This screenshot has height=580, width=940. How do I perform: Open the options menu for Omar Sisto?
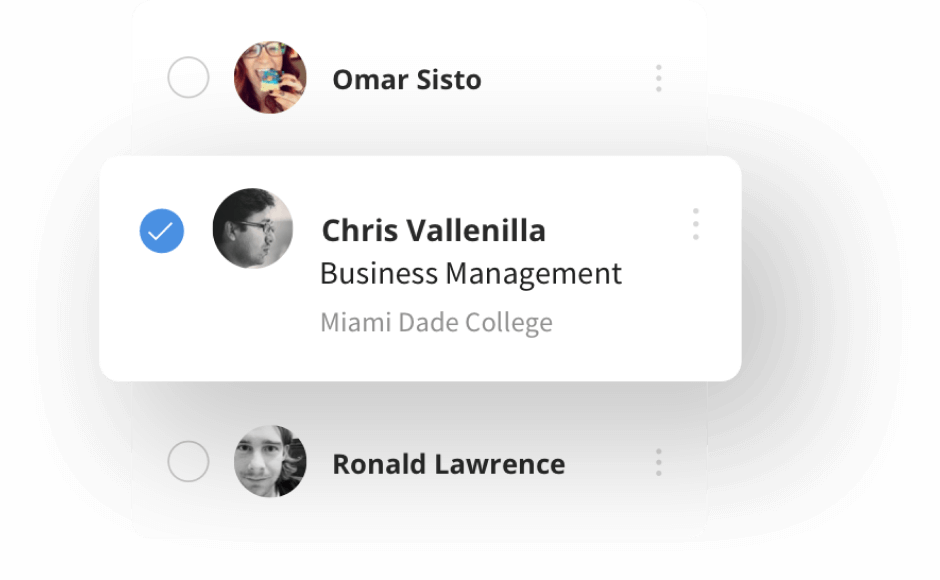click(658, 78)
